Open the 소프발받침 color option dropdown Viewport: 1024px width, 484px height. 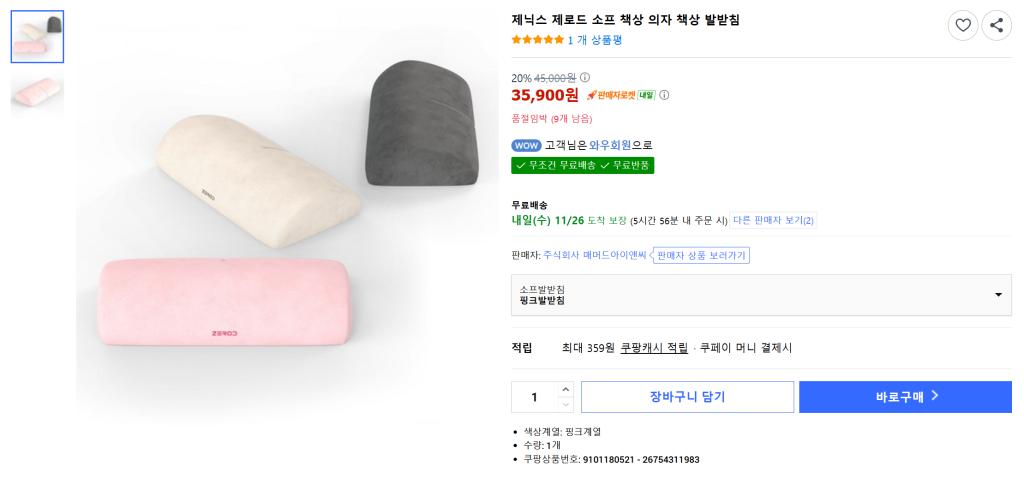click(761, 295)
